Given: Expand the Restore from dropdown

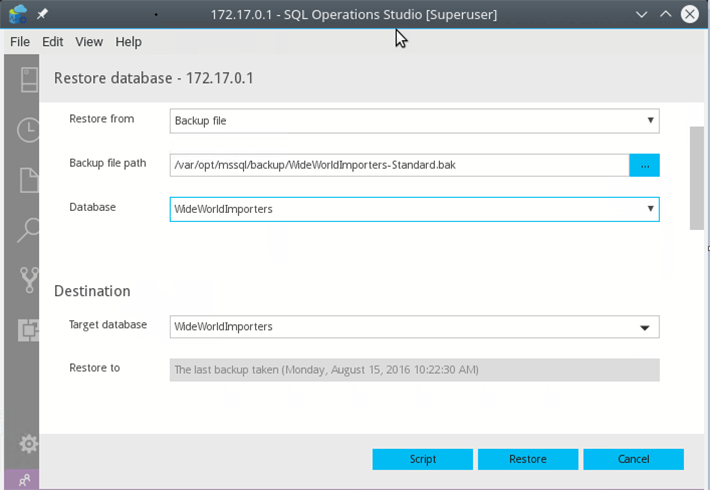Looking at the screenshot, I should pyautogui.click(x=414, y=121).
